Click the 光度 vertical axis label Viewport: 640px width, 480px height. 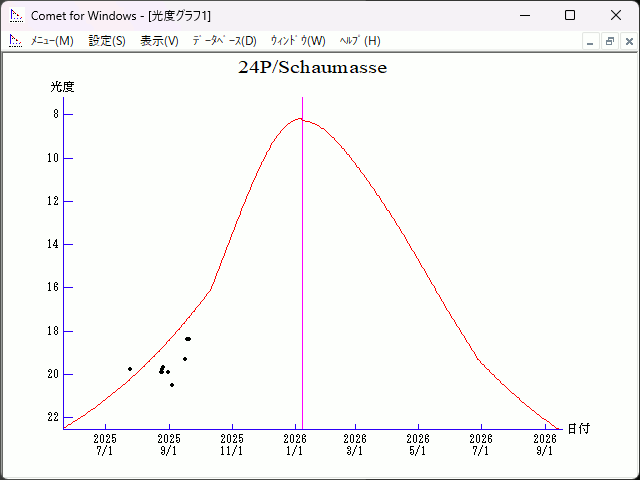click(63, 87)
